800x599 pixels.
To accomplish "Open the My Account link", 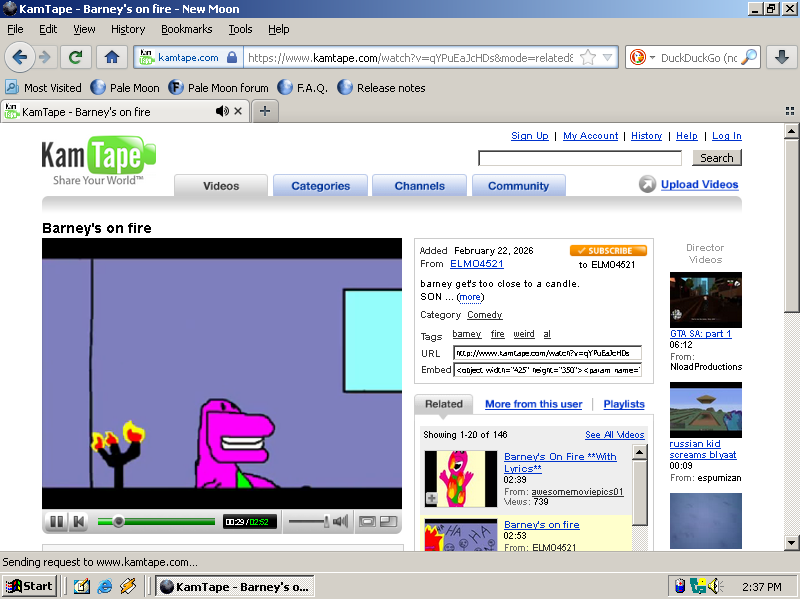I will coord(590,136).
